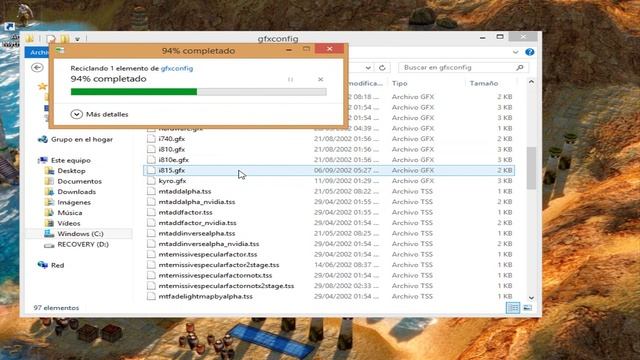Select file i810.gfx

pos(172,149)
